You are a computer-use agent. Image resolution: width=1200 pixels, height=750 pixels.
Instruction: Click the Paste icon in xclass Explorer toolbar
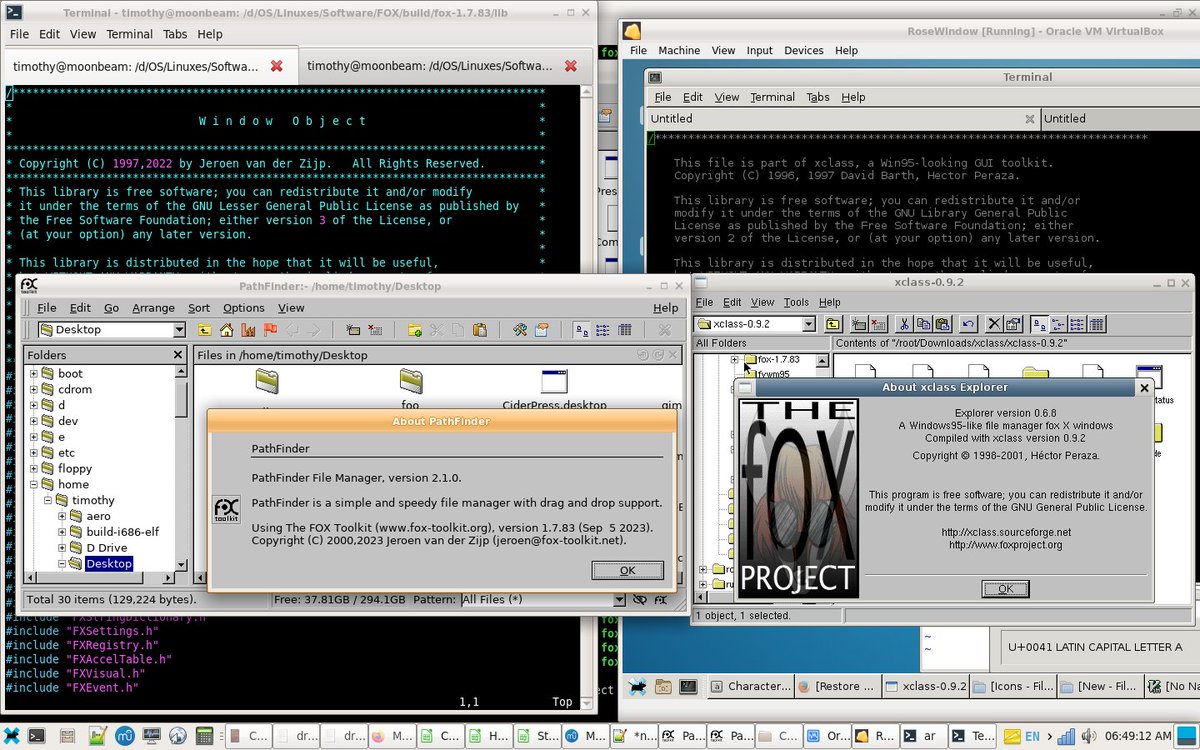(942, 324)
